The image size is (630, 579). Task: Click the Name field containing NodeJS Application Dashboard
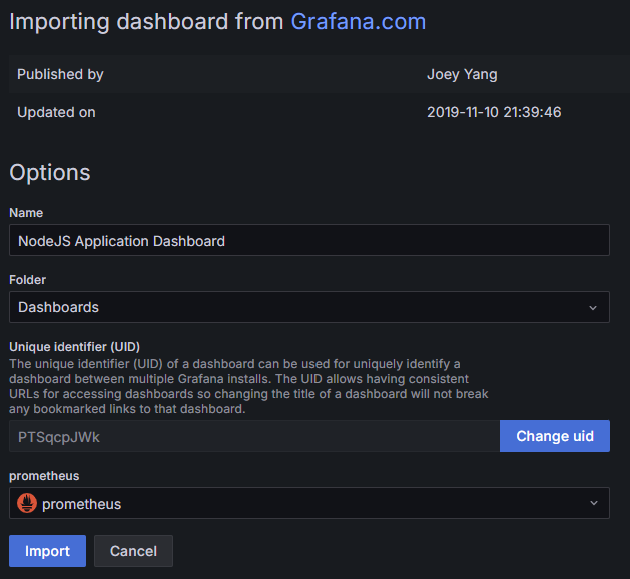(x=309, y=240)
